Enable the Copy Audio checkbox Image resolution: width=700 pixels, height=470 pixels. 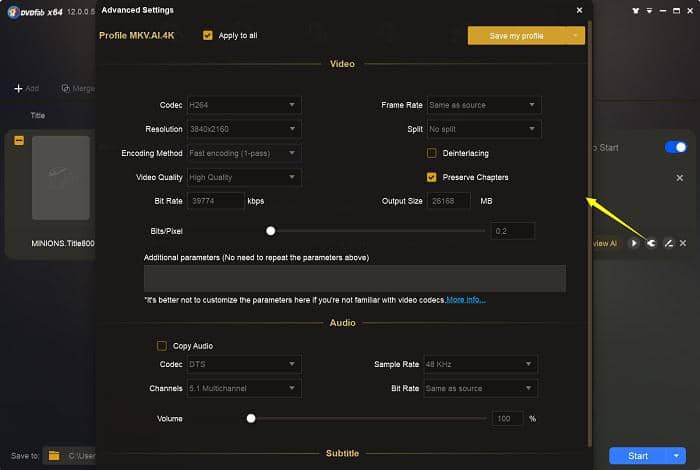point(162,346)
